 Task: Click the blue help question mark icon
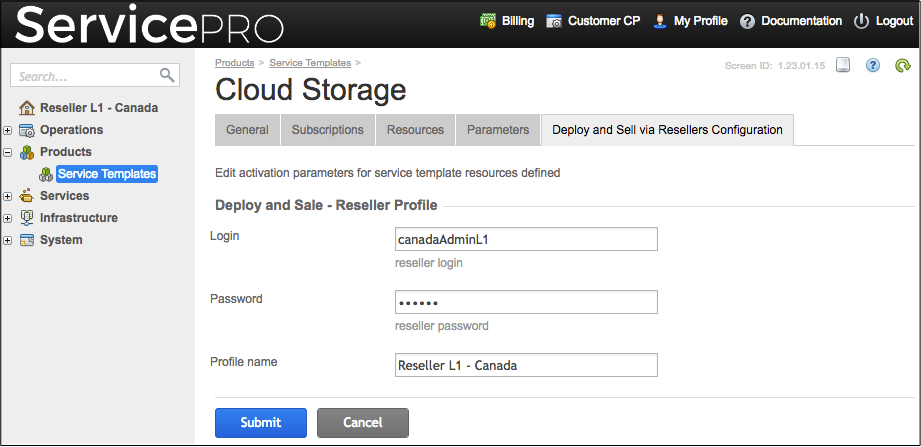(x=872, y=66)
